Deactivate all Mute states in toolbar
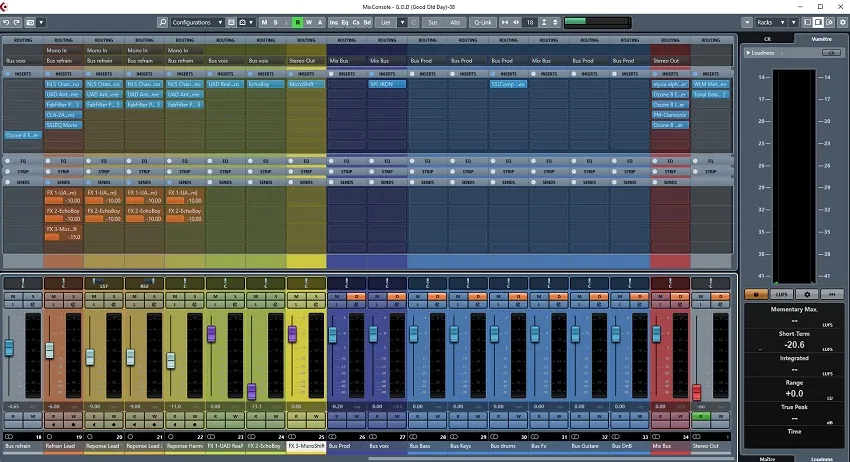 tap(265, 21)
